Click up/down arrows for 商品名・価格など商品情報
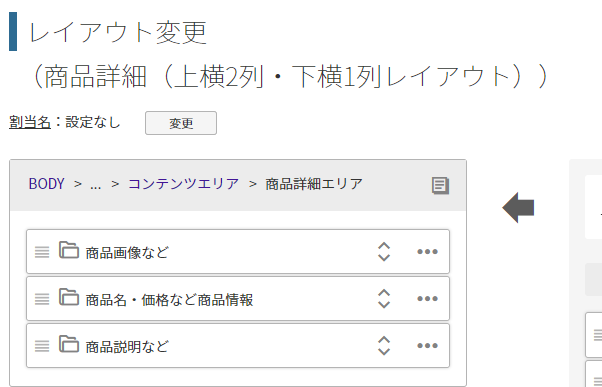 pyautogui.click(x=384, y=299)
